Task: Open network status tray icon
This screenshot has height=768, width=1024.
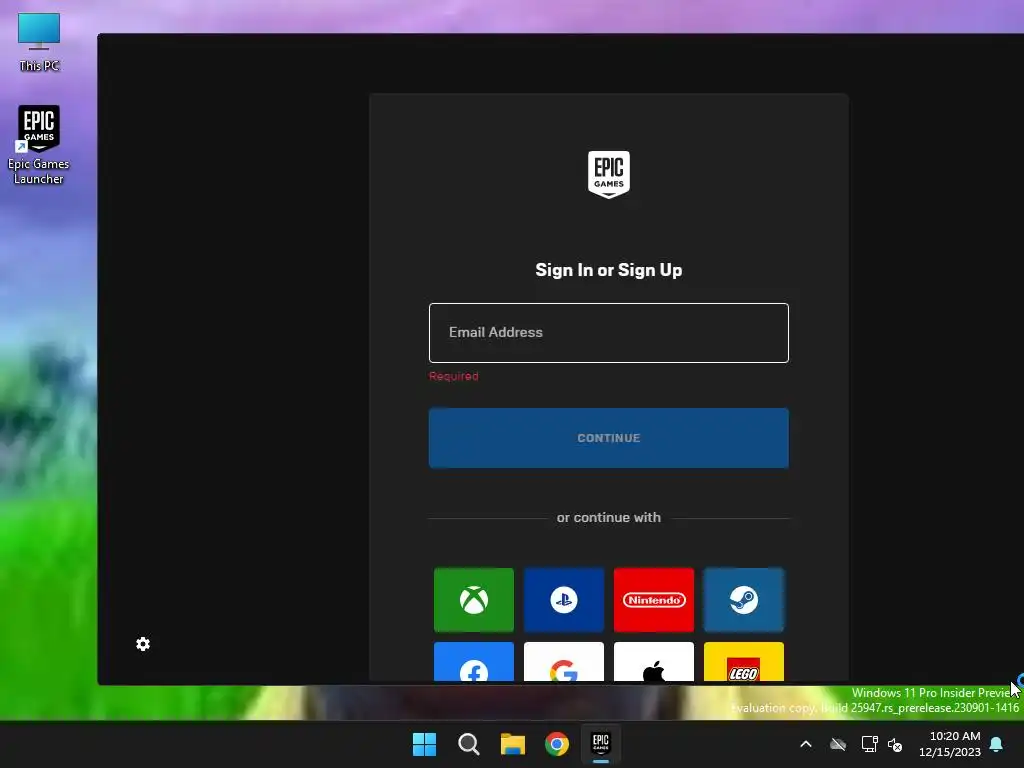Action: (869, 744)
